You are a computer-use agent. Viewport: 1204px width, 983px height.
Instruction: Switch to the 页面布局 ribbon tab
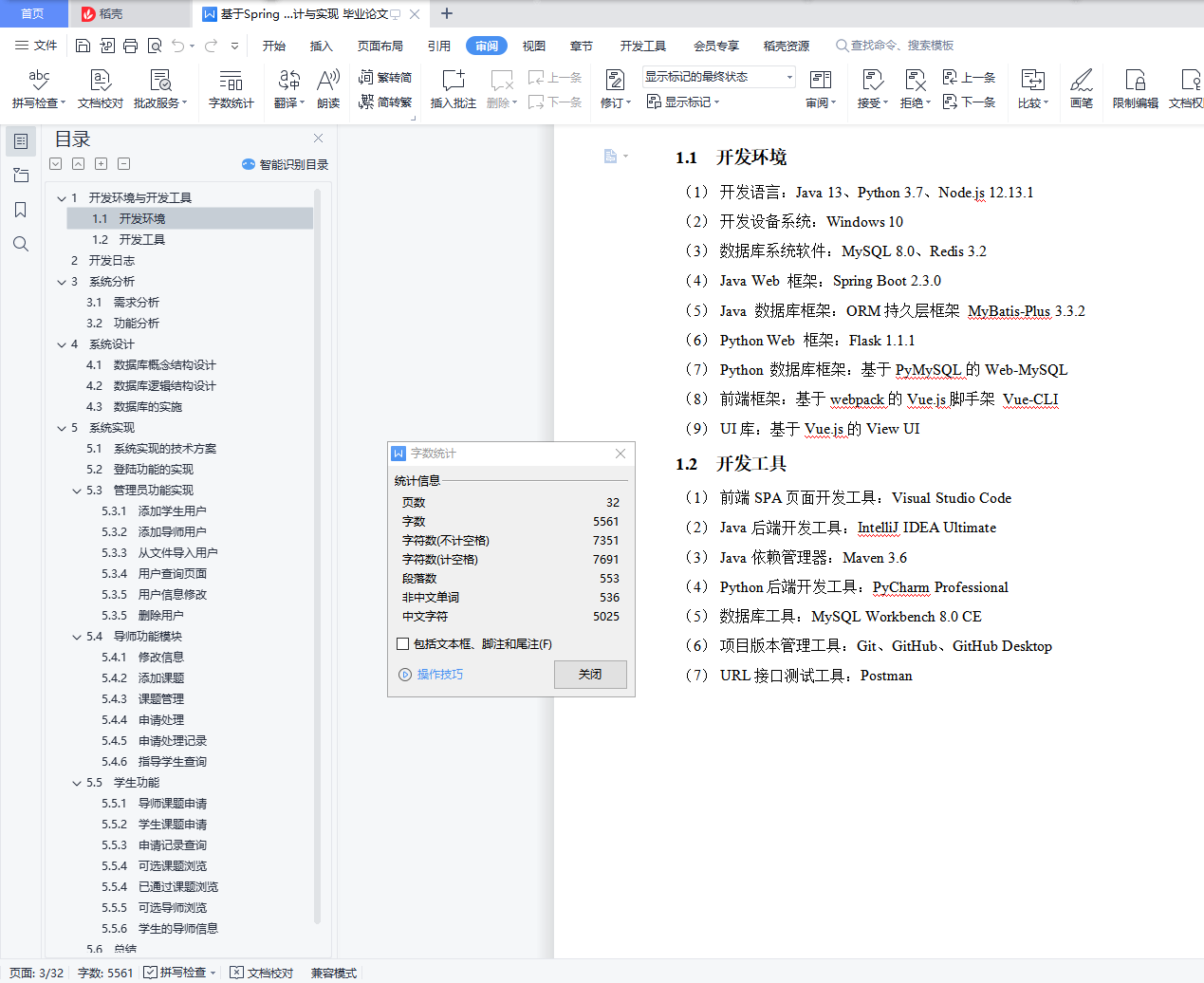point(380,46)
